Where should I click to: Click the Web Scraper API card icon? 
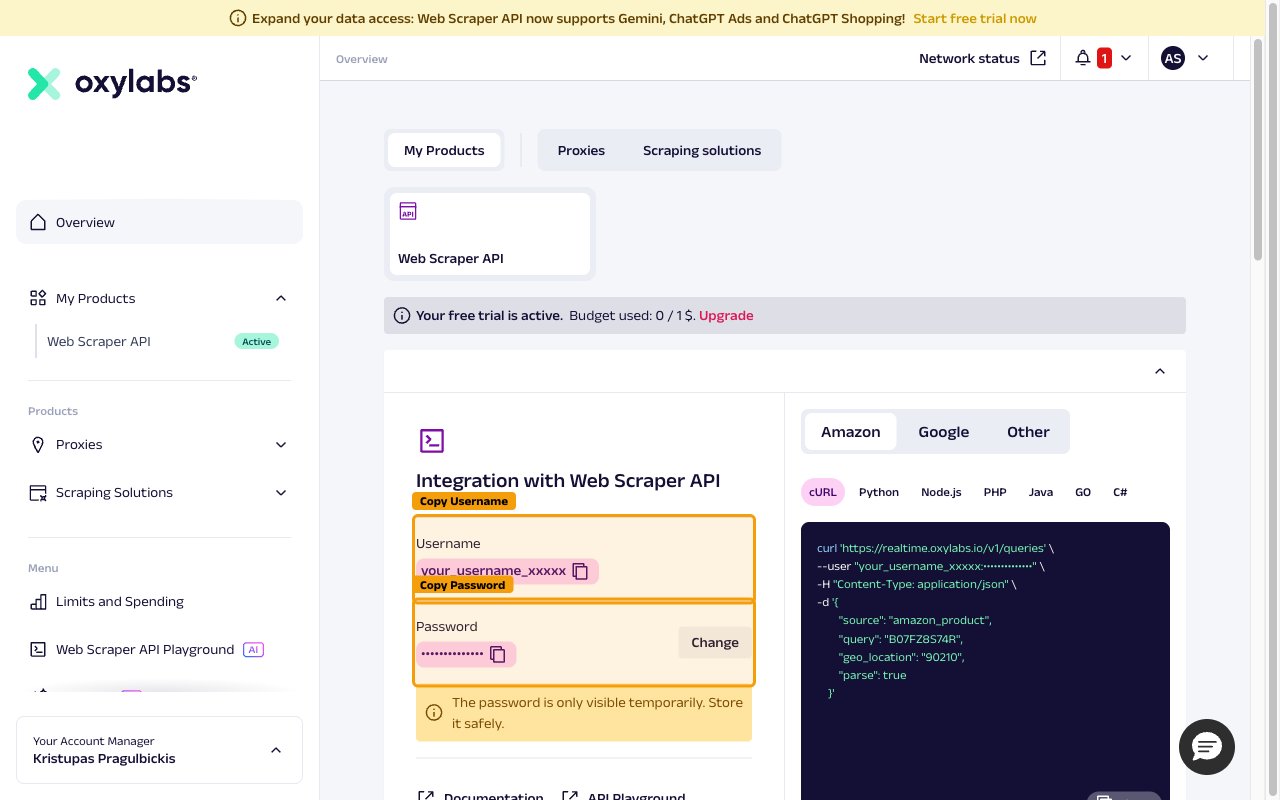point(408,211)
